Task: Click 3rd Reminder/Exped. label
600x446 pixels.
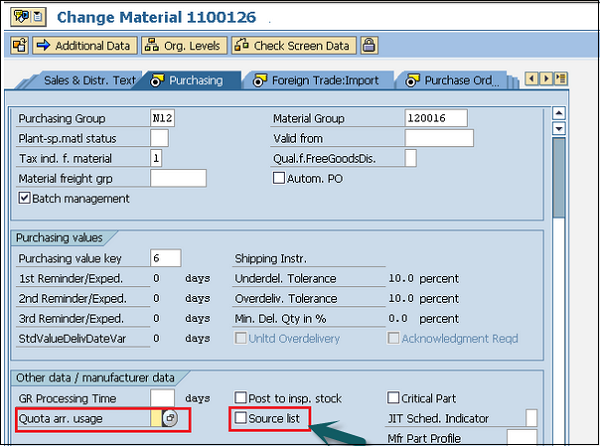Action: (x=71, y=319)
